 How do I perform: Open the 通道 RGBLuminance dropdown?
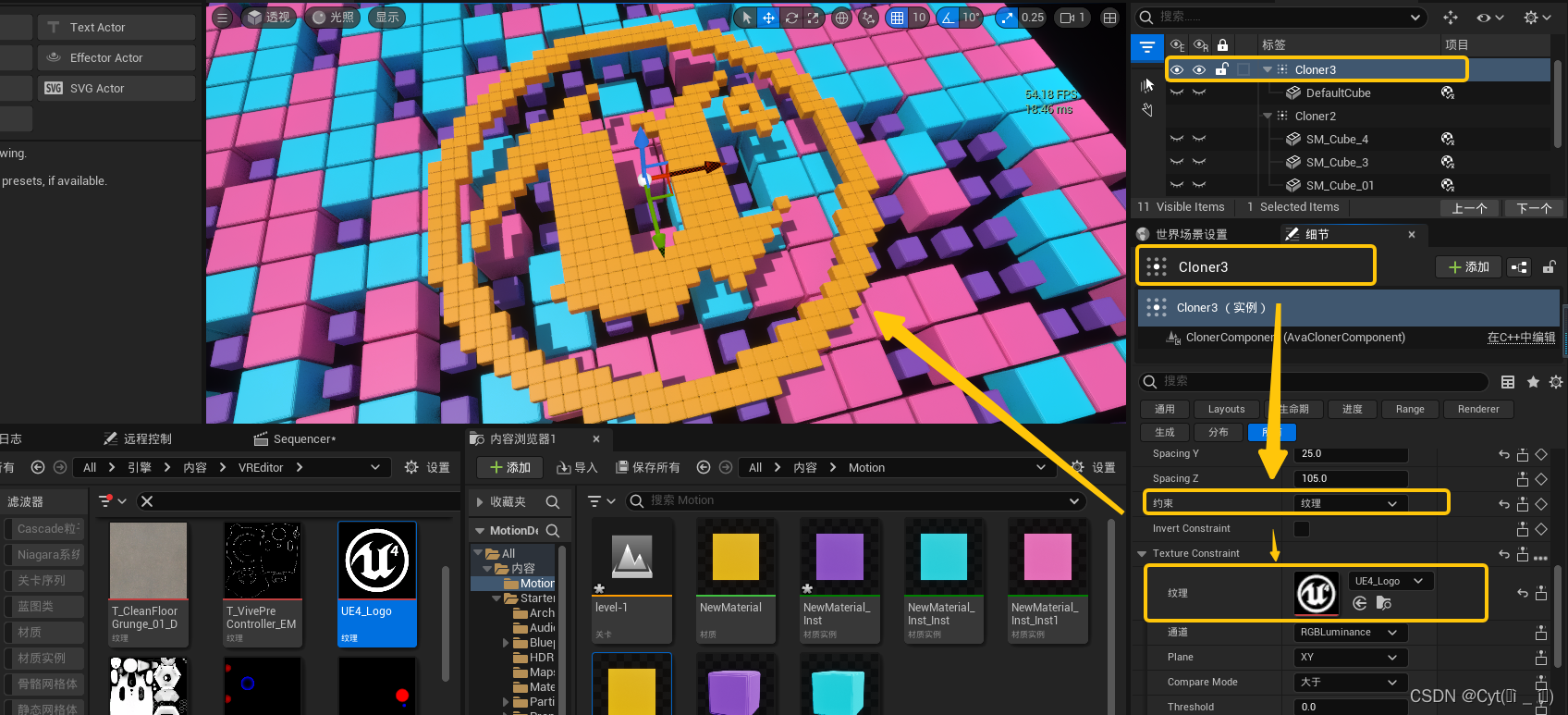coord(1351,633)
